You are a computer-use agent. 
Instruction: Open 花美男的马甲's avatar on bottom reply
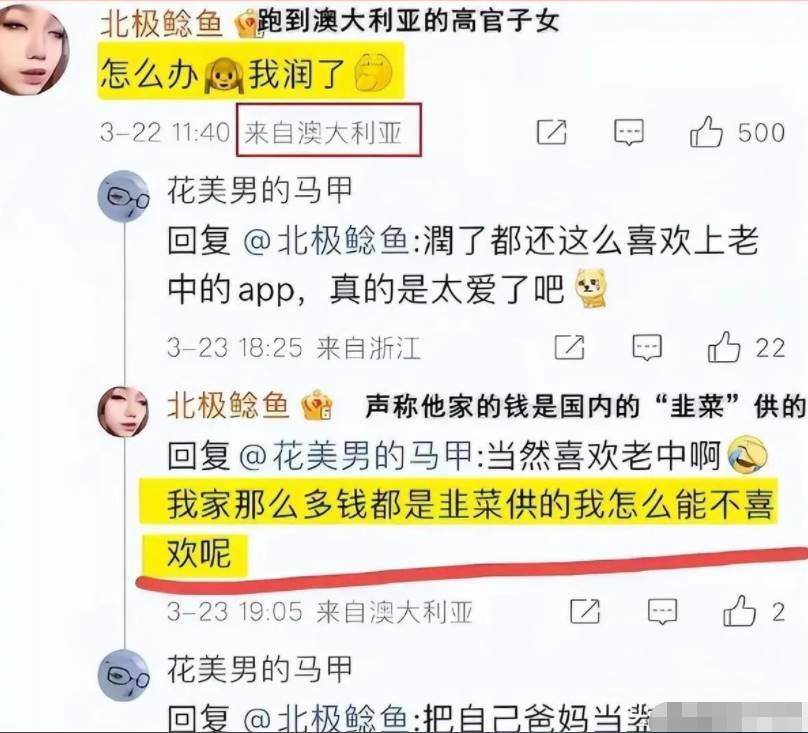(x=123, y=675)
